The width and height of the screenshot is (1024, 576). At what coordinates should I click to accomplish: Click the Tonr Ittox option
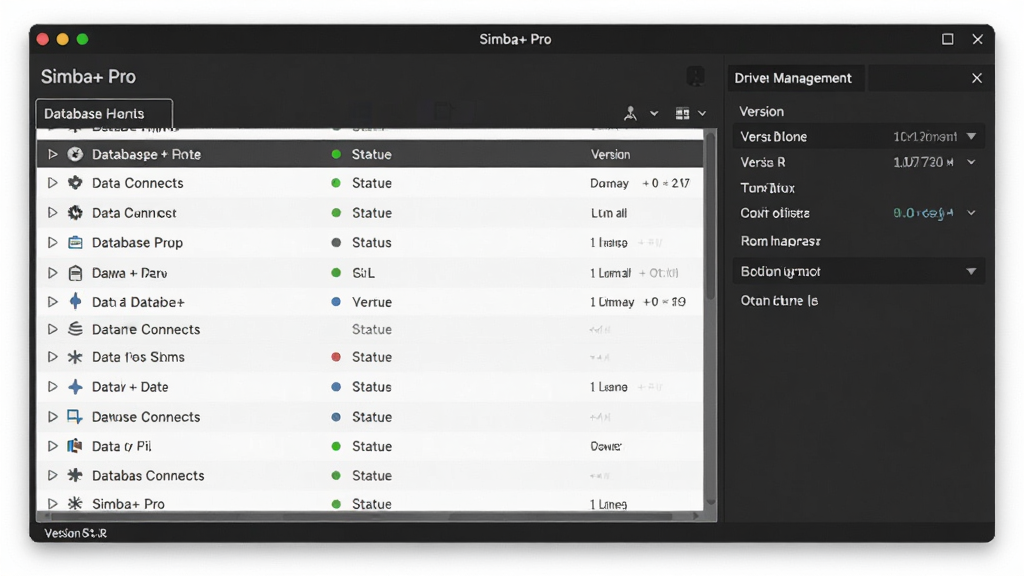pyautogui.click(x=767, y=188)
